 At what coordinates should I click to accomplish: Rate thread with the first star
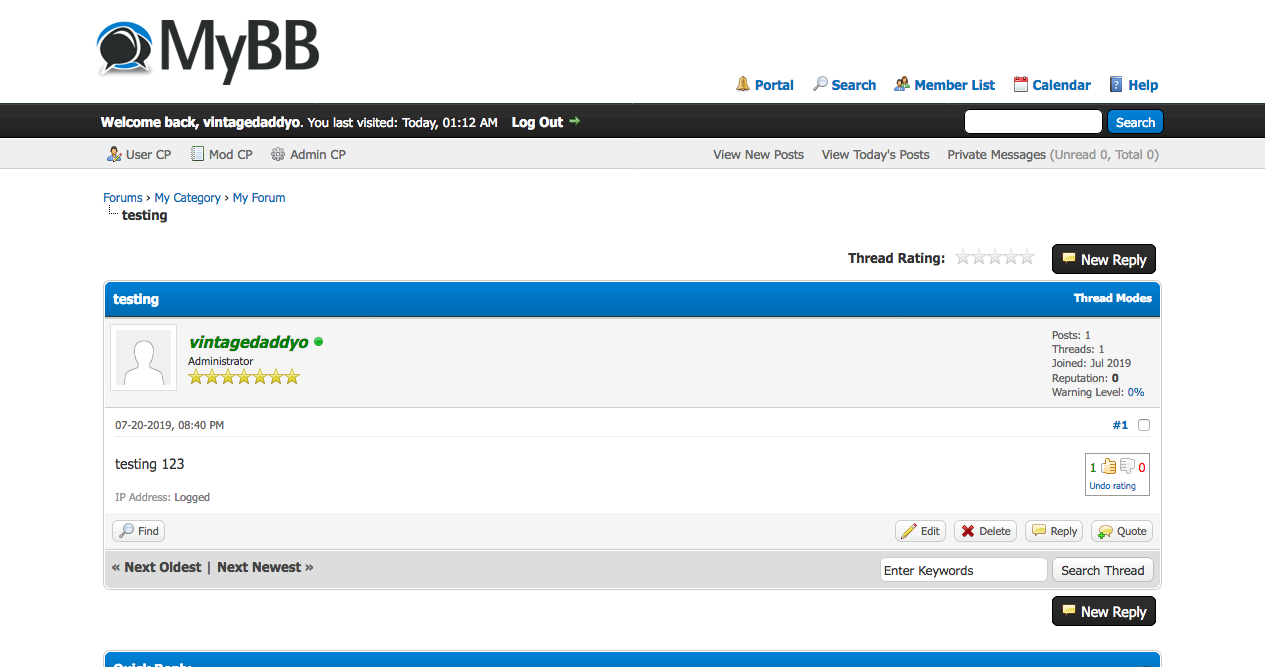(963, 257)
